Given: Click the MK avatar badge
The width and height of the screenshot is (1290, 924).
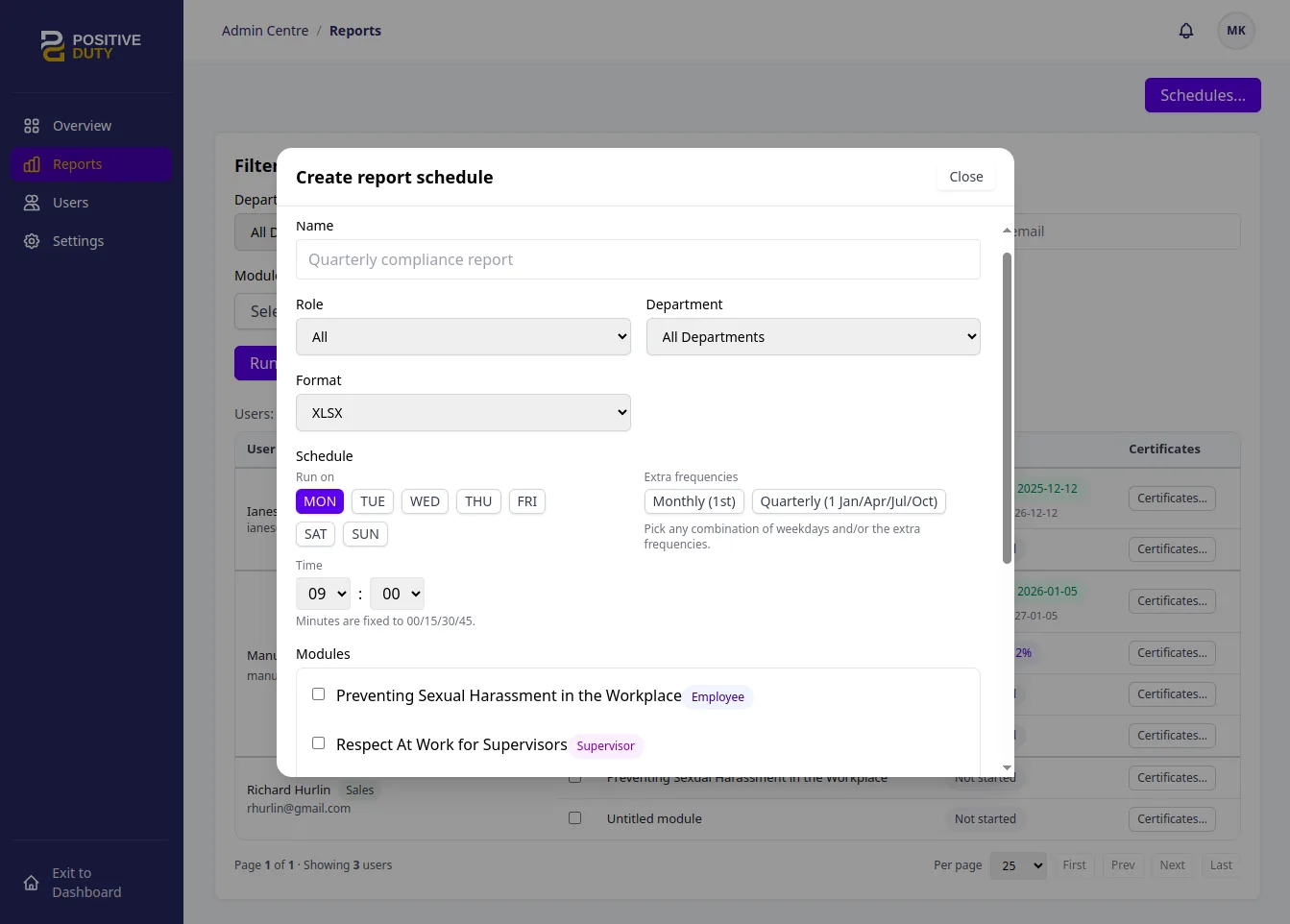Looking at the screenshot, I should click(x=1236, y=30).
